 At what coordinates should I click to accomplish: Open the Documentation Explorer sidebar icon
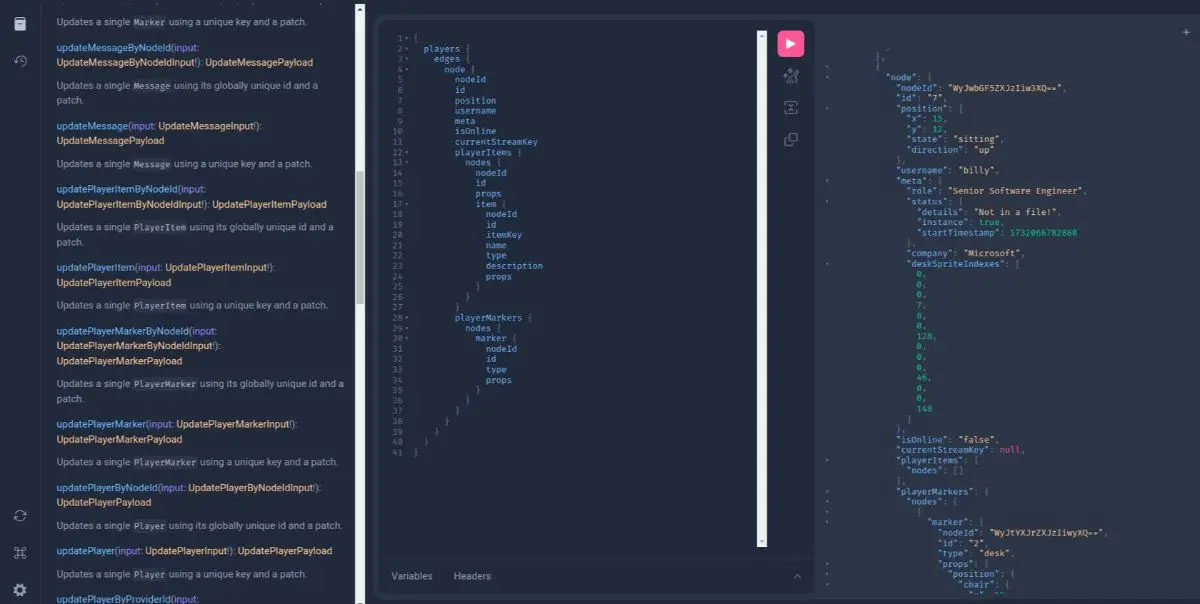20,23
